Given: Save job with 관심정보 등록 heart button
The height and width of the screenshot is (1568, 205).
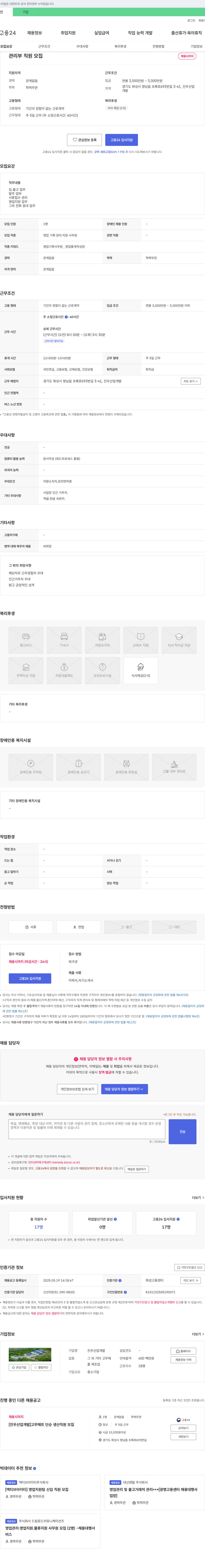Looking at the screenshot, I should (x=85, y=140).
